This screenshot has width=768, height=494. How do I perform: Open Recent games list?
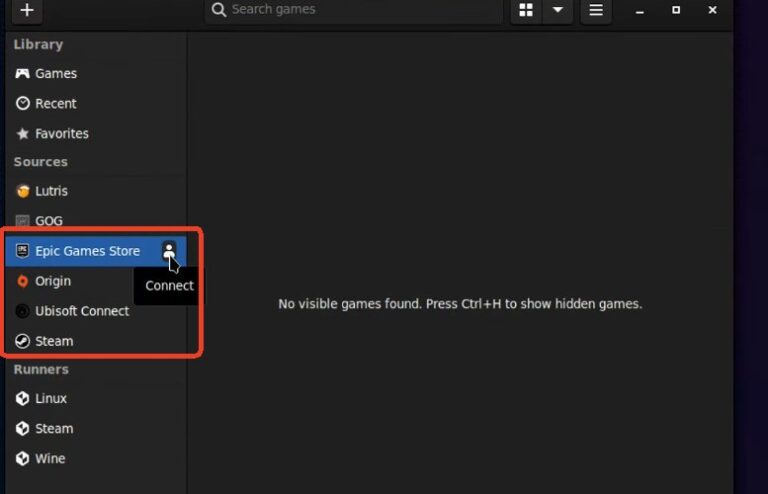pyautogui.click(x=96, y=103)
